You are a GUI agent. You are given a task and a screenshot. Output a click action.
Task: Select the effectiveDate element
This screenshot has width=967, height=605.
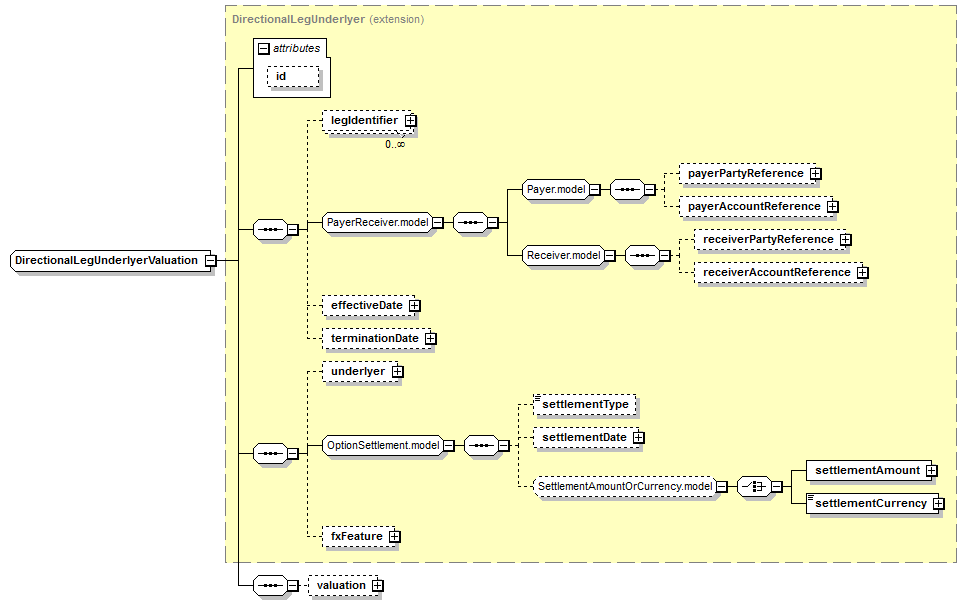[364, 305]
